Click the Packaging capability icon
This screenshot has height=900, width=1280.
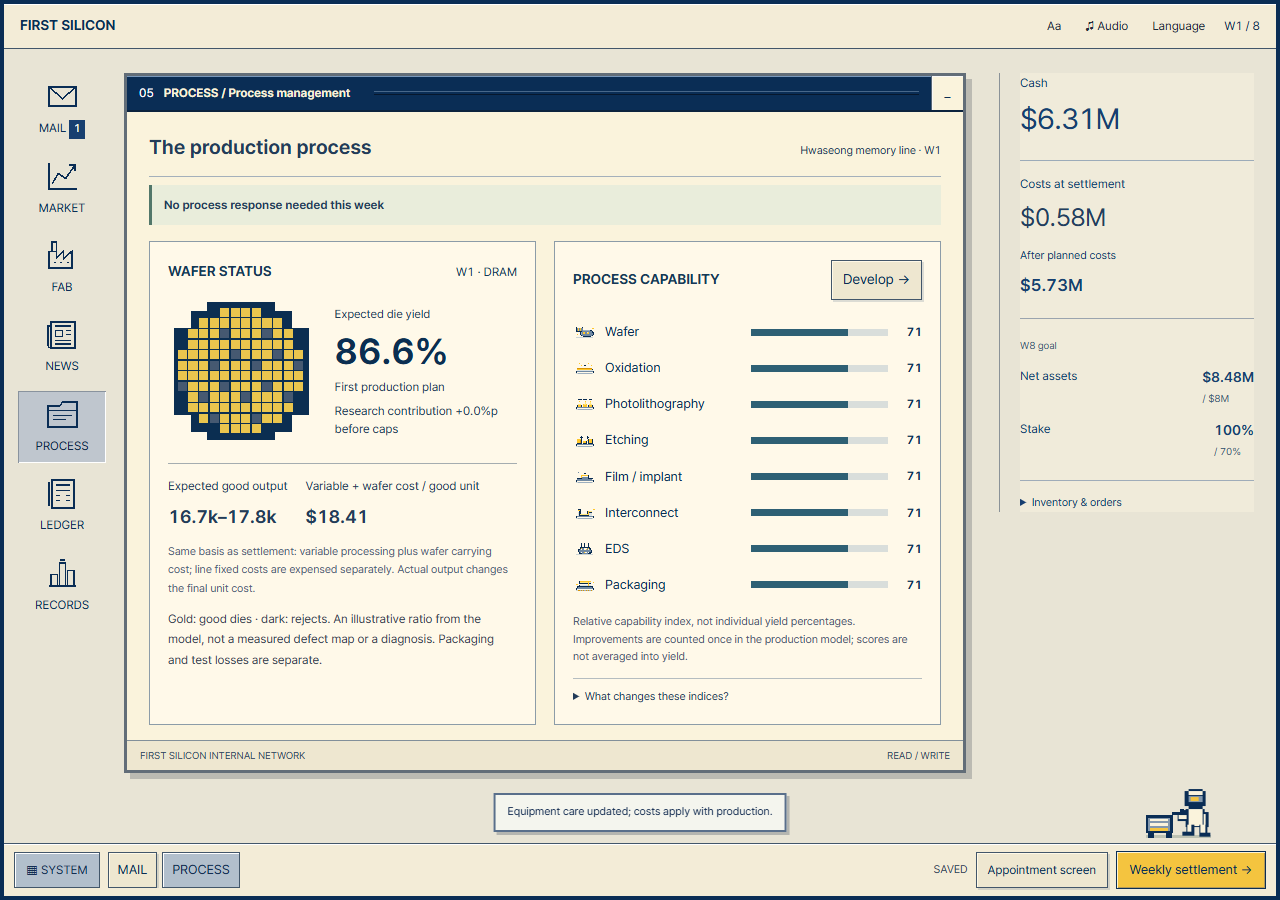(x=585, y=585)
